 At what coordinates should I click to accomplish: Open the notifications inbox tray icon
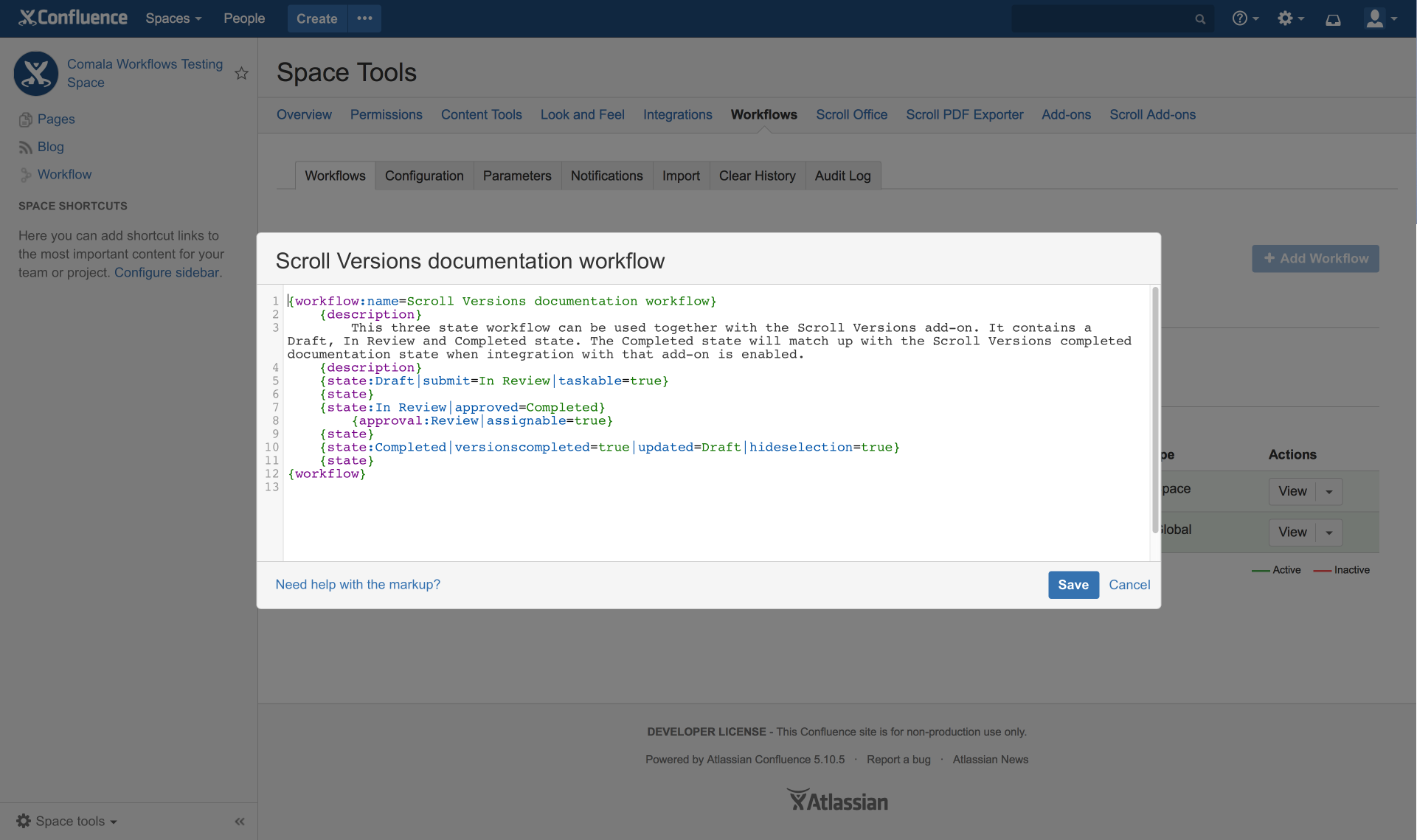point(1333,19)
